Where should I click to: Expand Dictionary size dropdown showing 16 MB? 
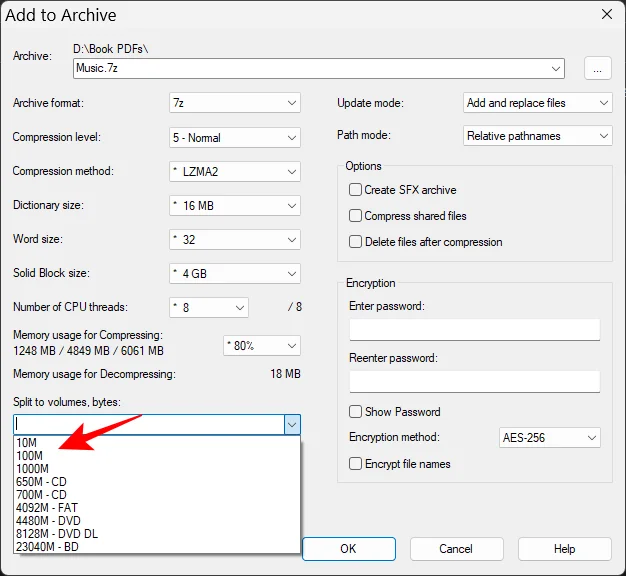235,206
